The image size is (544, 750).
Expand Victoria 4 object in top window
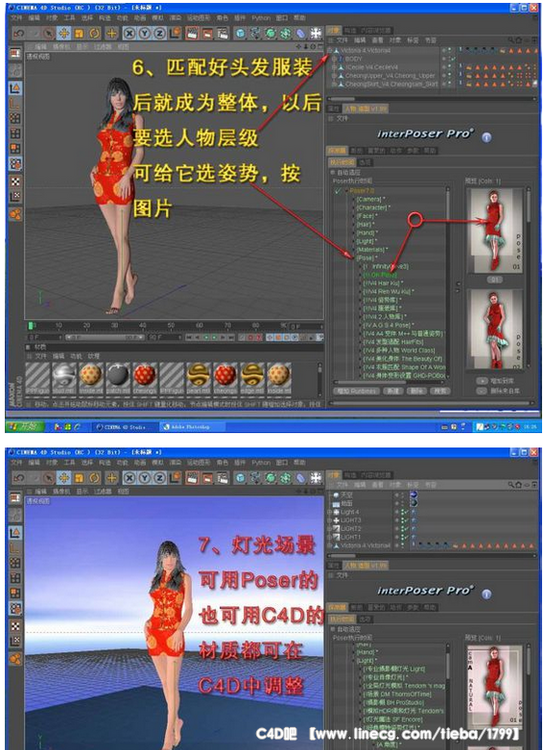pos(330,50)
